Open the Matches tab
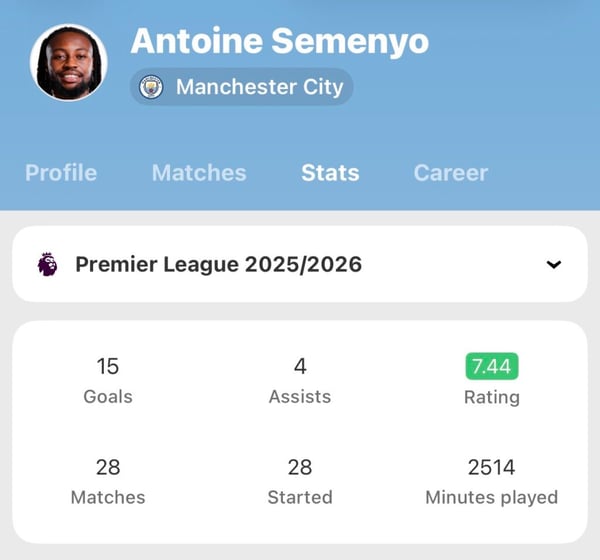This screenshot has width=600, height=560. (x=199, y=173)
